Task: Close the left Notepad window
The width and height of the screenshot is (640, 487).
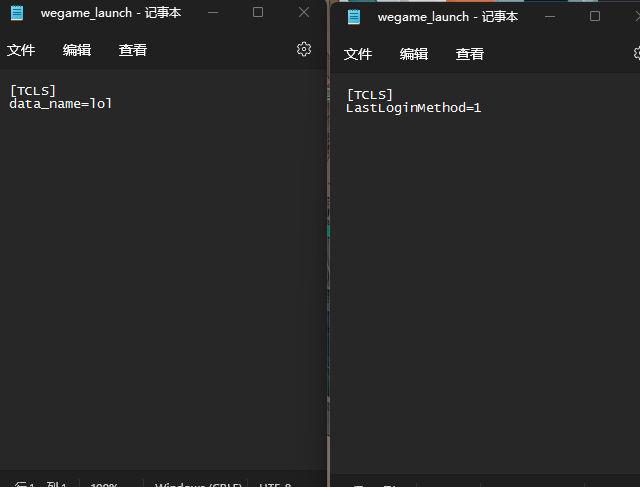Action: pos(304,12)
